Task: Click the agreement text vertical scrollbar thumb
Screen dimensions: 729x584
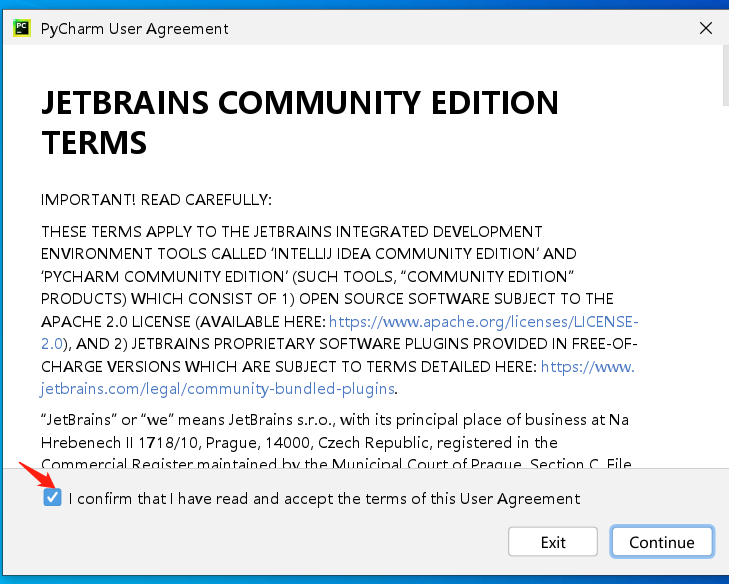Action: point(726,75)
